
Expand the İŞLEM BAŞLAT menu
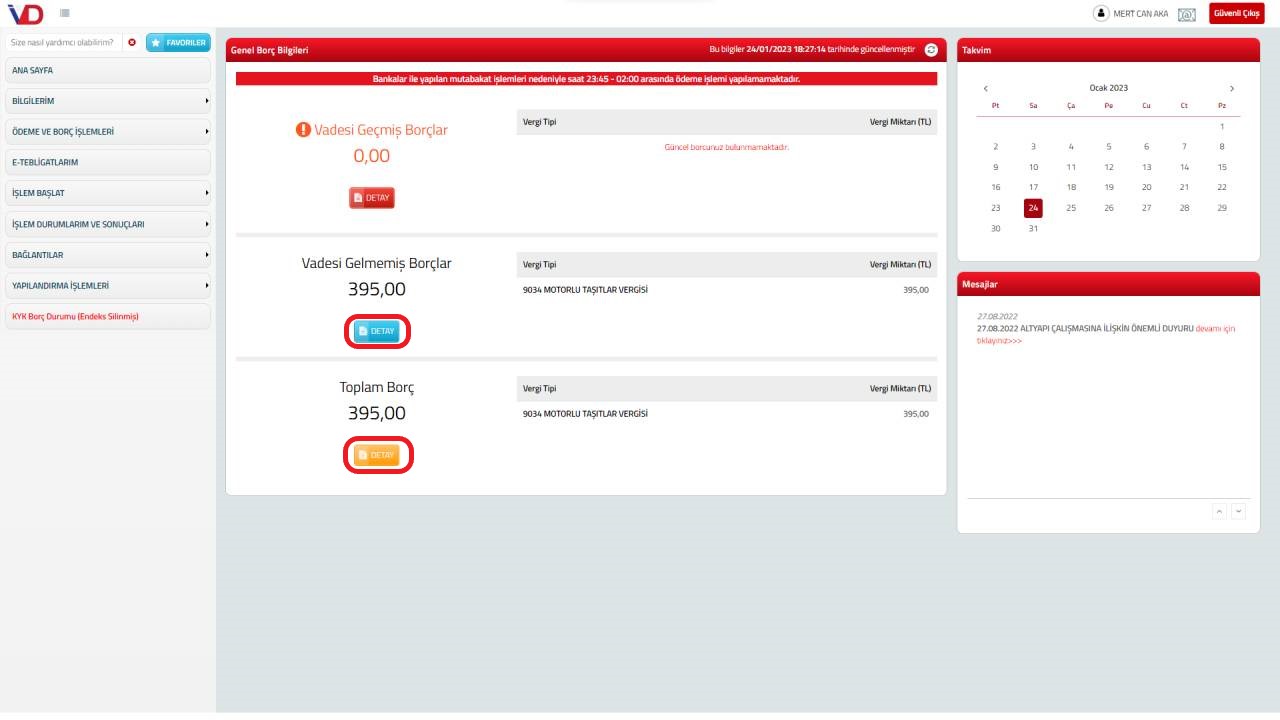click(108, 193)
